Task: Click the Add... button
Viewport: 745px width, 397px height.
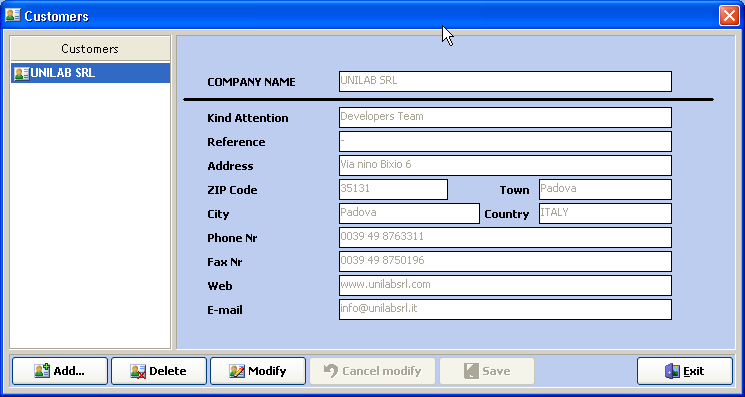Action: point(60,371)
